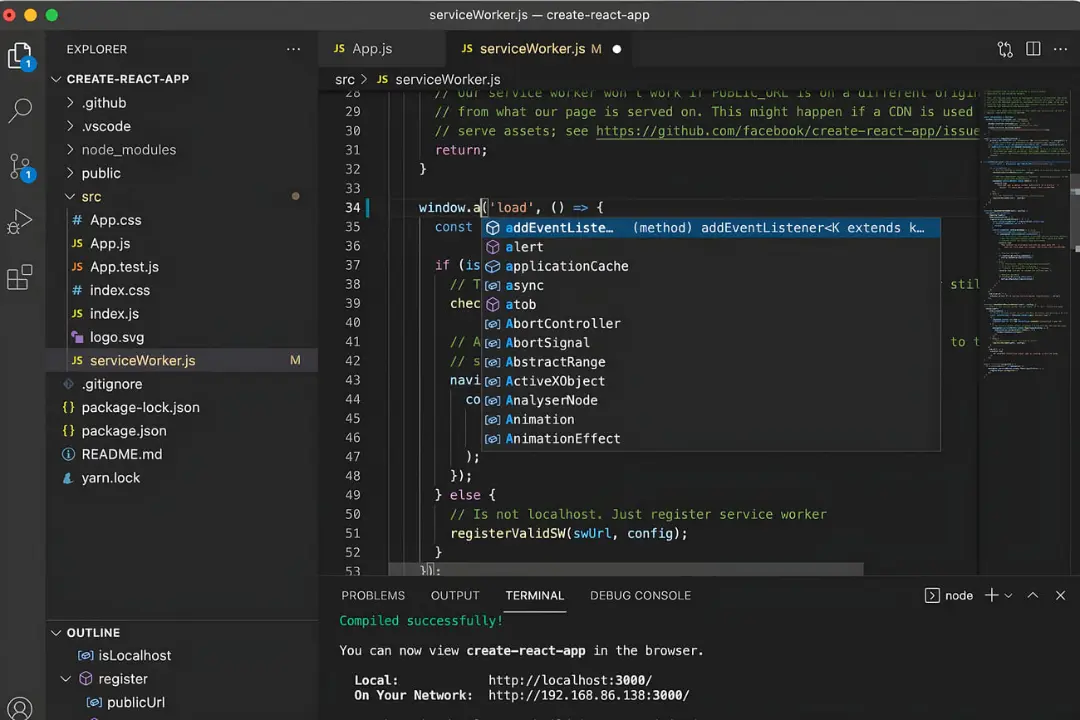
Task: Choose addEventListener from the suggestion list
Action: click(x=711, y=227)
